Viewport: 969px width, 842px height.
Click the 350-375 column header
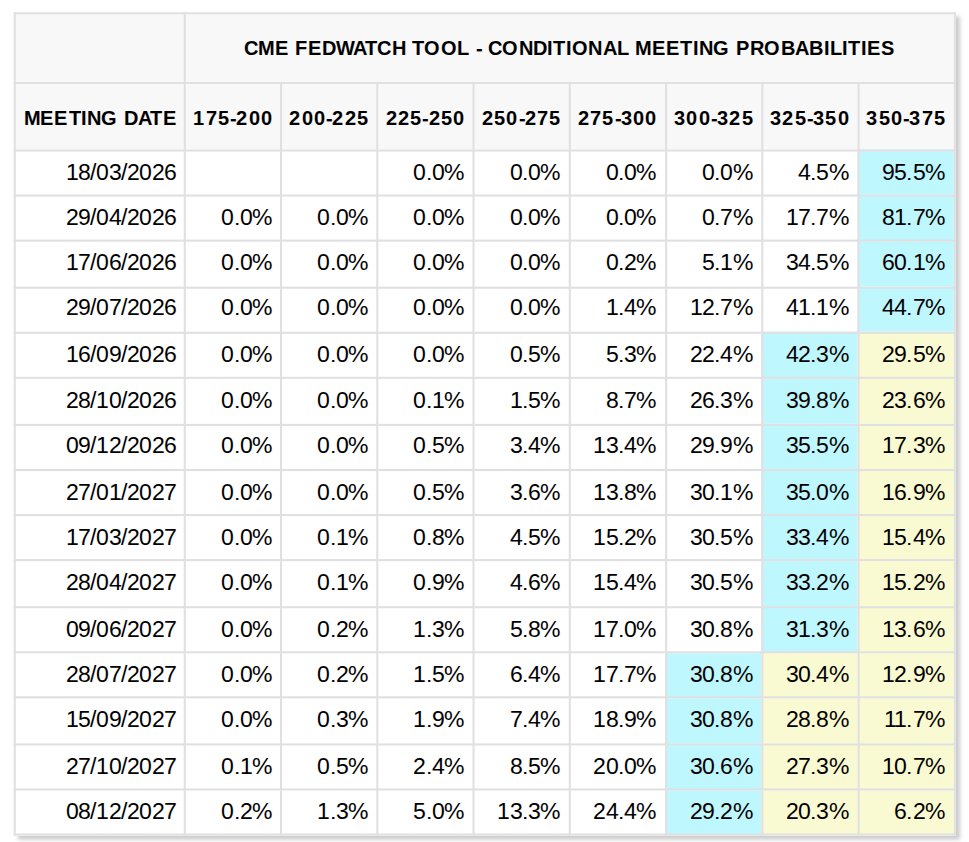(907, 118)
